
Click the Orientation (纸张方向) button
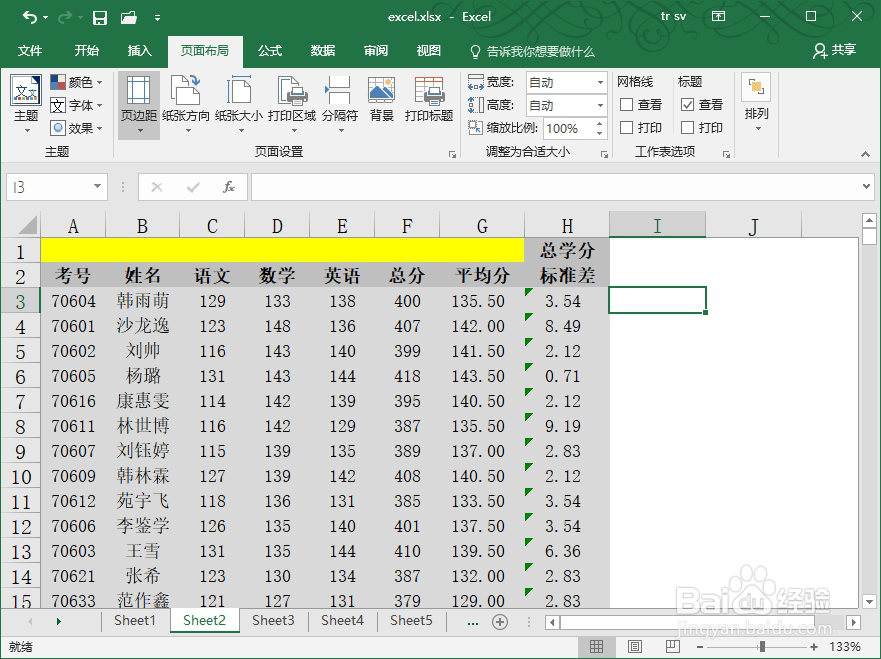click(186, 106)
